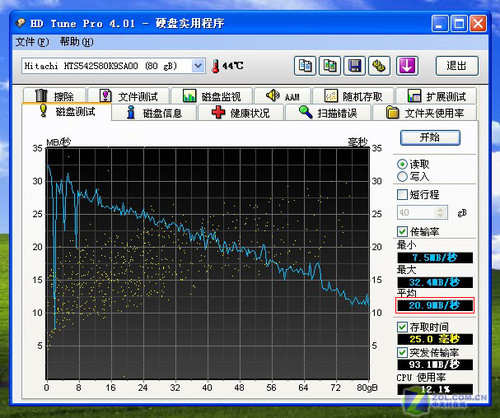Open the options gear icon
This screenshot has width=500, height=418.
click(379, 66)
